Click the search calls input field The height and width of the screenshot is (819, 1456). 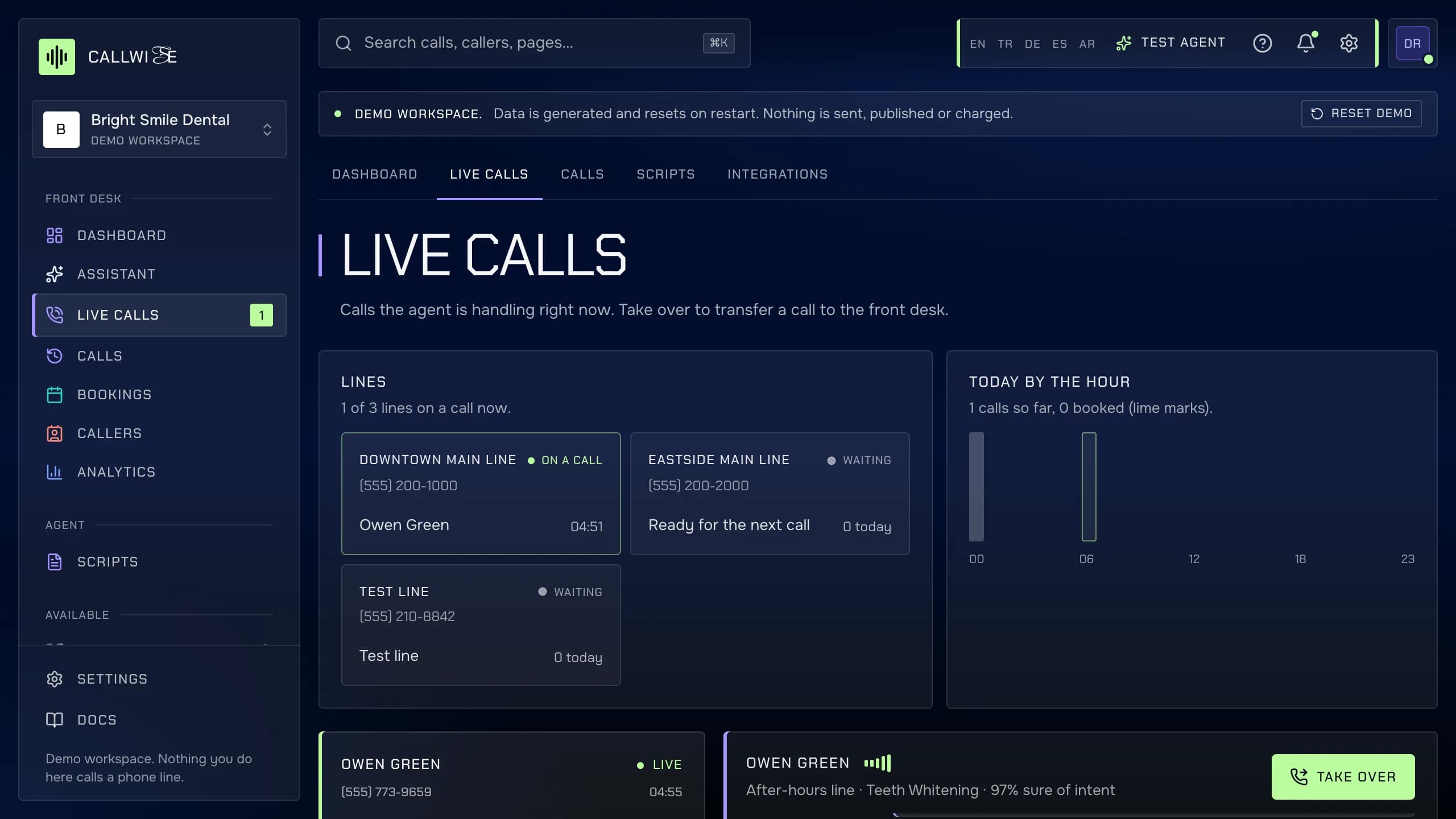point(534,43)
